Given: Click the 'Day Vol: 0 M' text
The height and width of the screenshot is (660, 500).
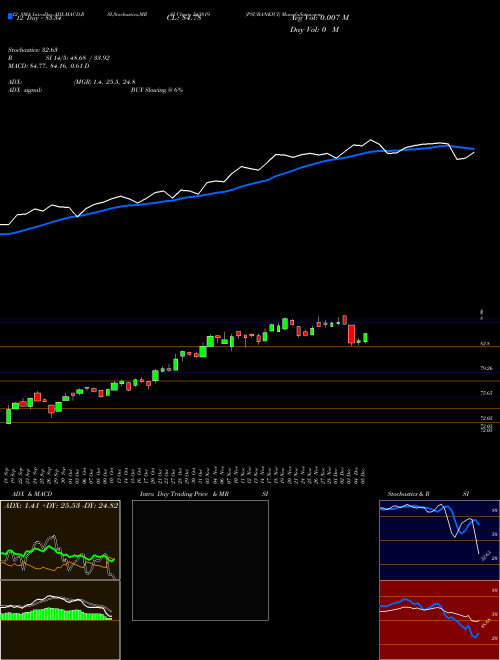Looking at the screenshot, I should point(314,29).
